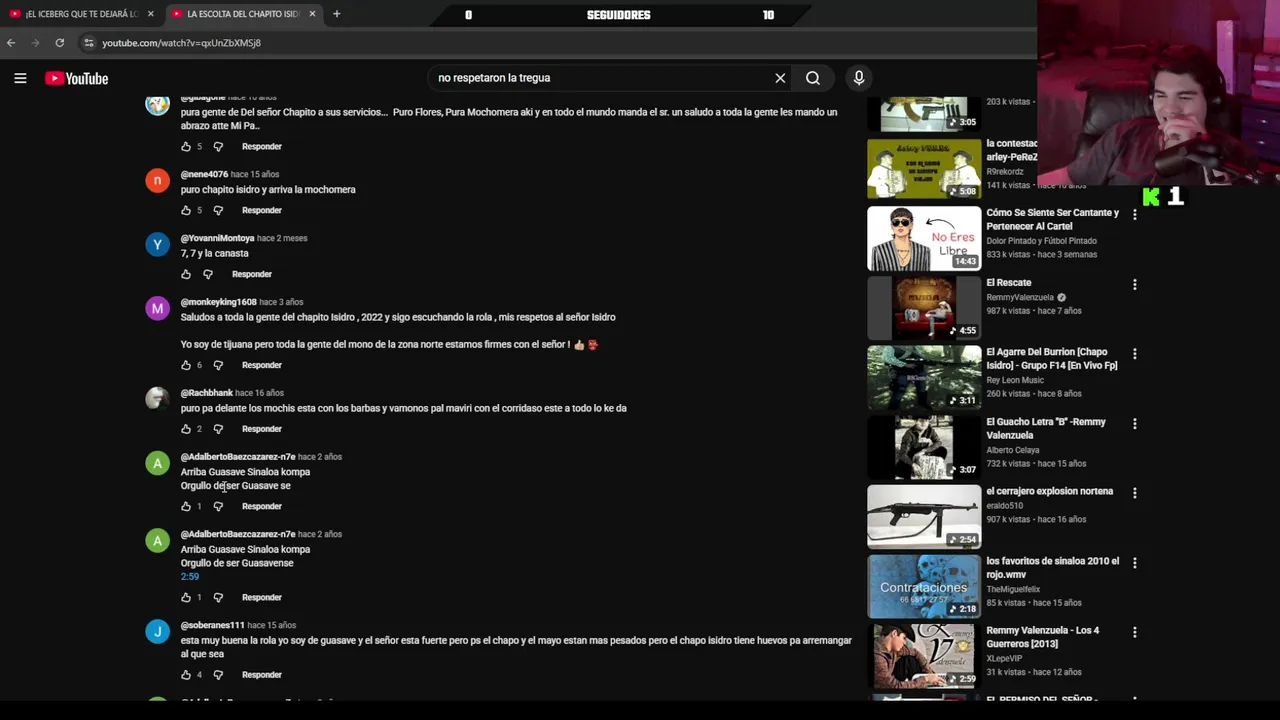1280x720 pixels.
Task: Open El Guacho Letra "B" video title
Action: tap(1046, 429)
